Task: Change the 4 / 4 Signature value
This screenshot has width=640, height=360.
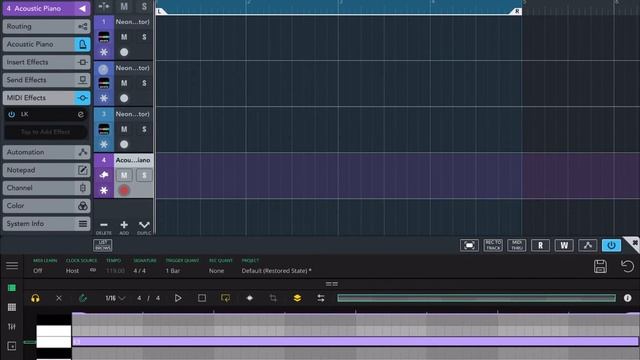Action: 139,271
